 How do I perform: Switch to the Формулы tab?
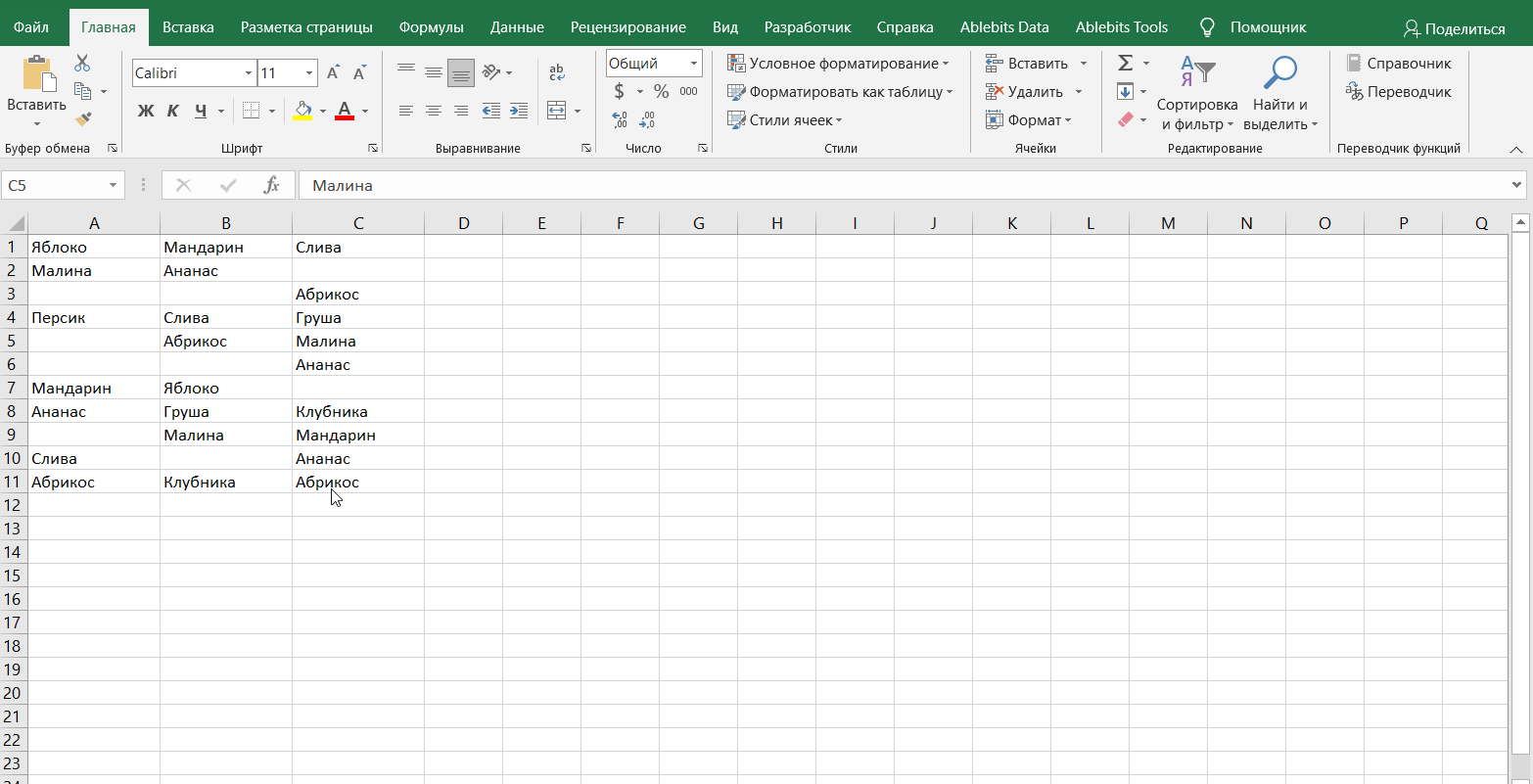click(431, 27)
